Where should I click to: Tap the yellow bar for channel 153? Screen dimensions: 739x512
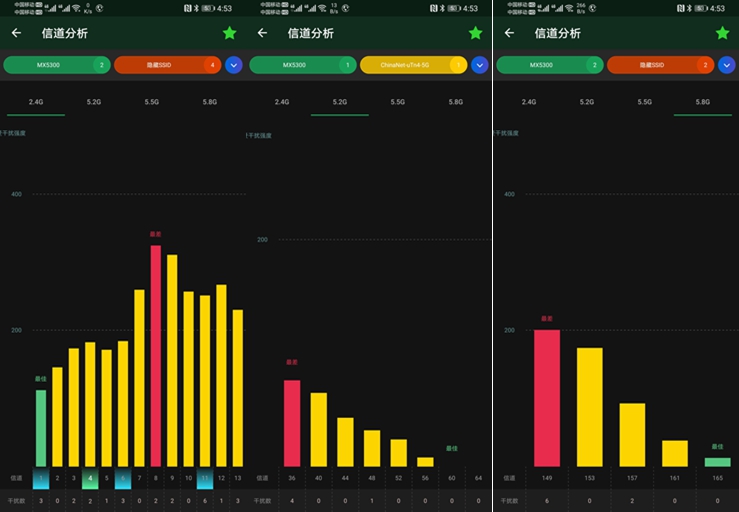point(590,407)
